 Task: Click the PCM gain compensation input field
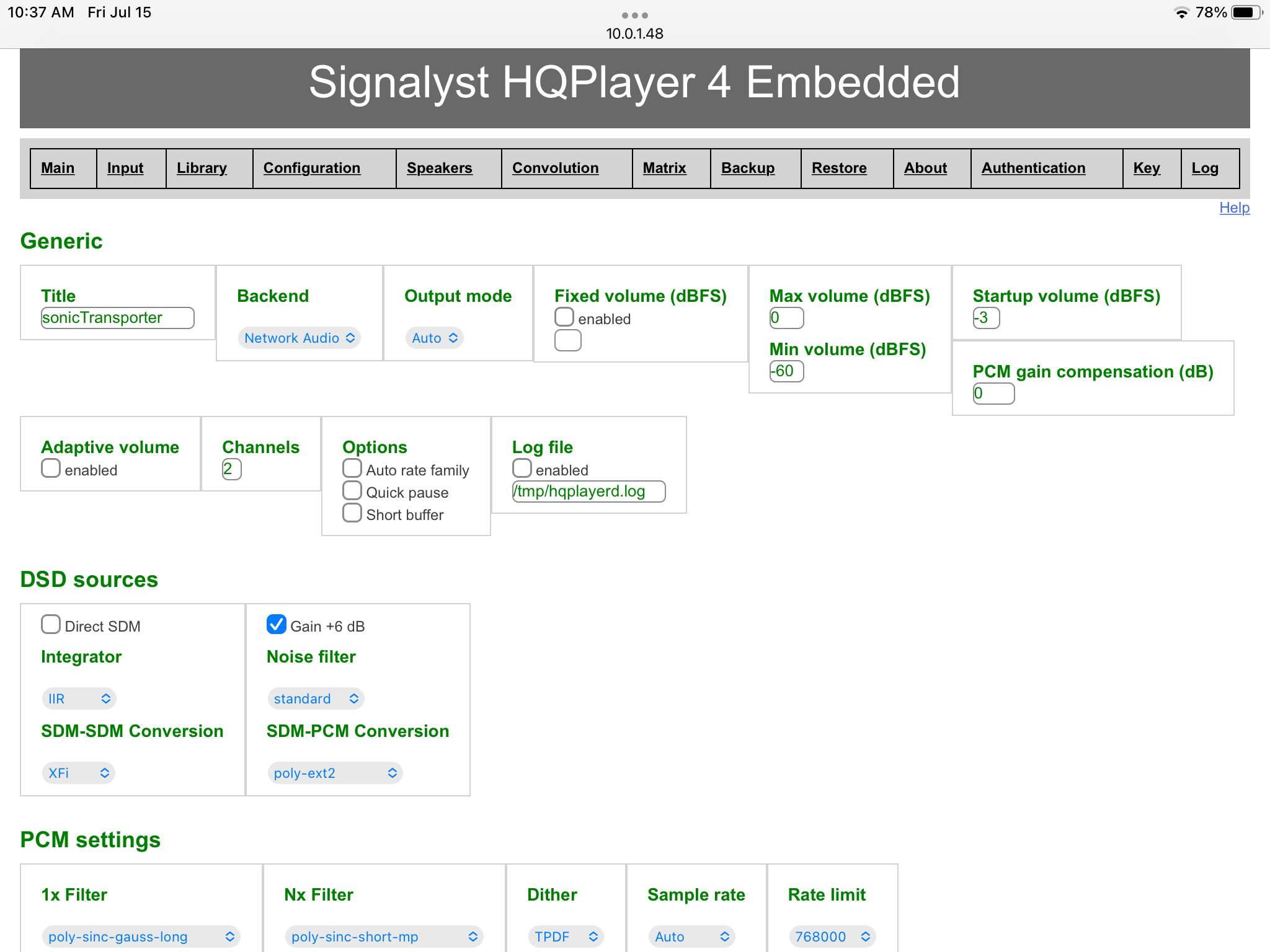click(x=994, y=394)
